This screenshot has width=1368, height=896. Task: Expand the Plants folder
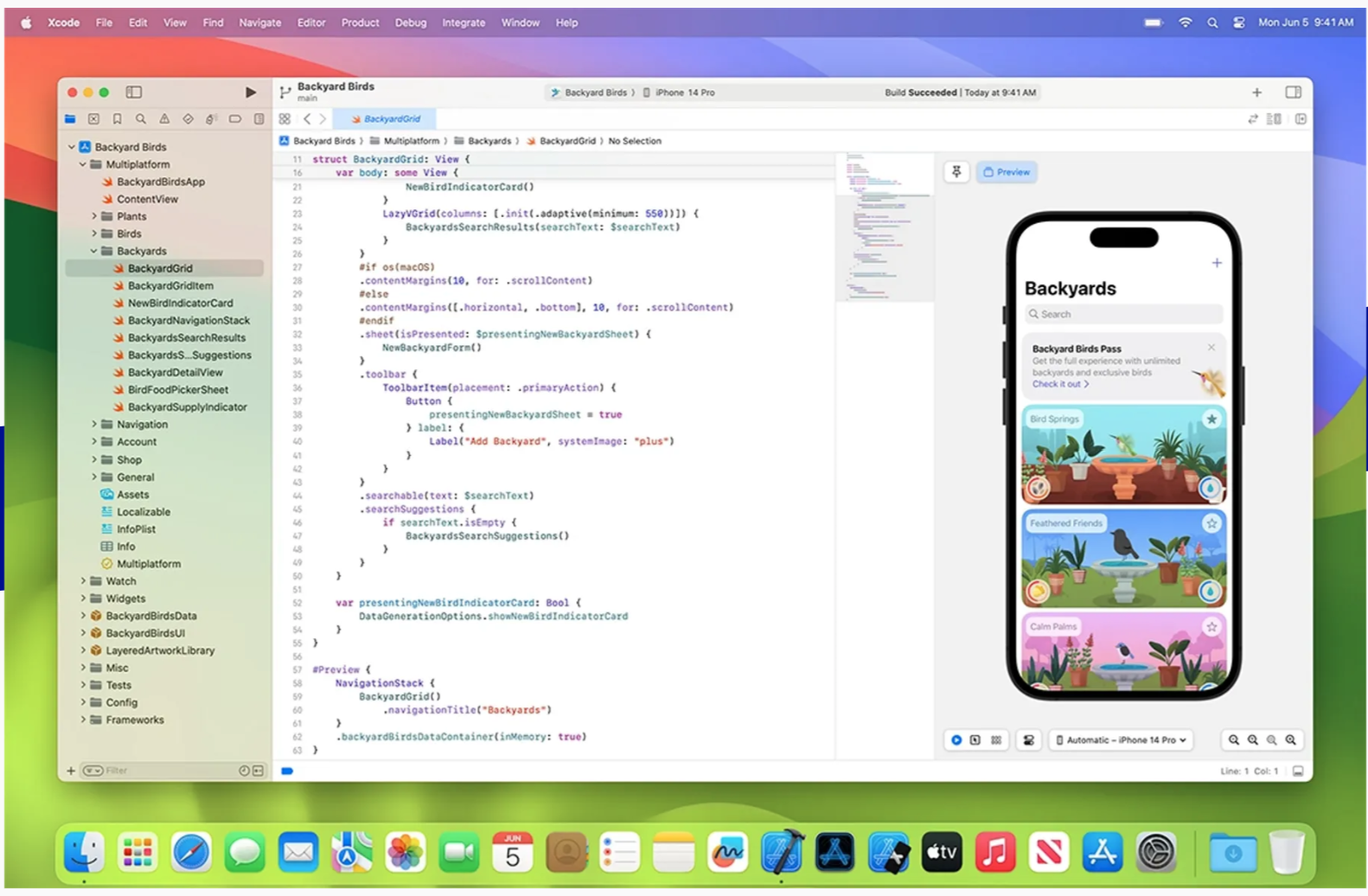click(94, 216)
